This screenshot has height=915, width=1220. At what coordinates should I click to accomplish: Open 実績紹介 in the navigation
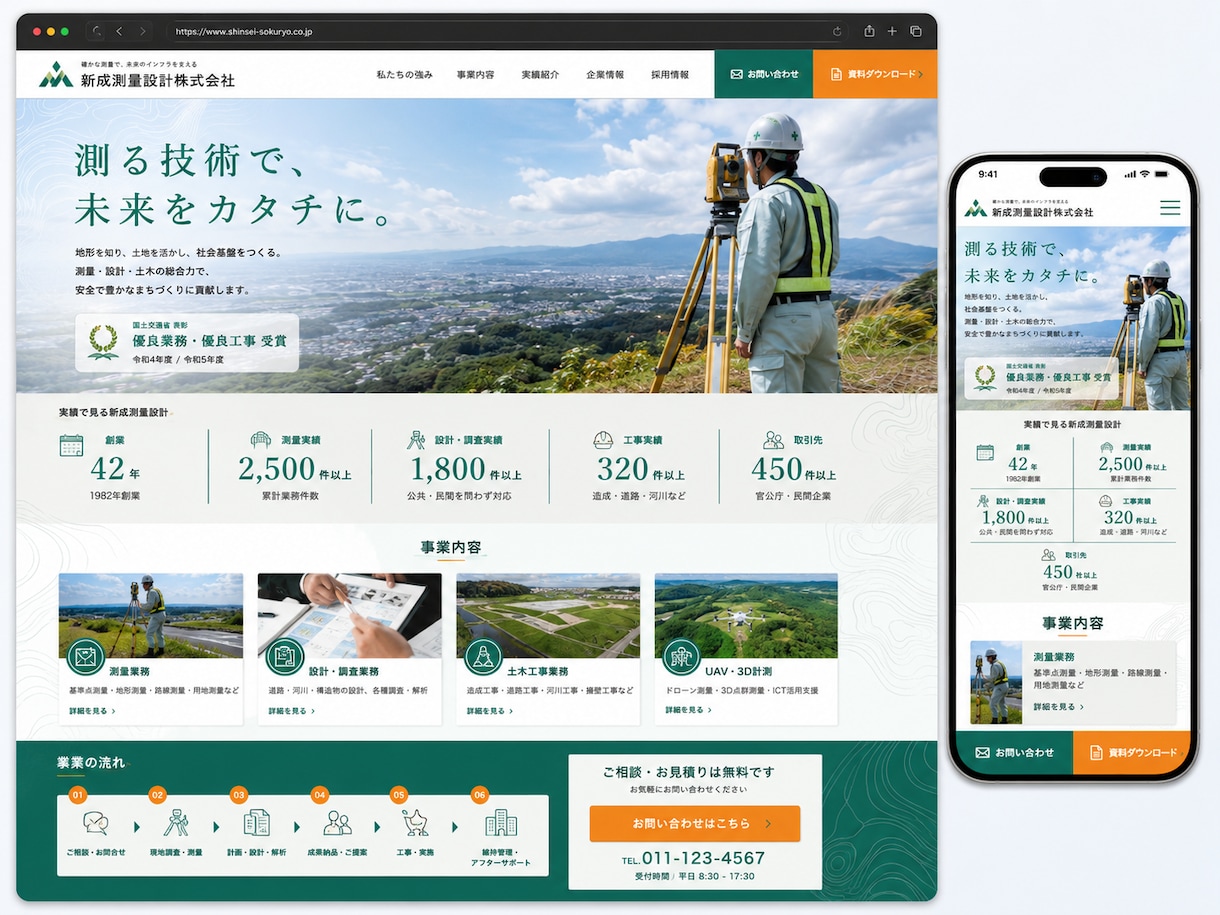coord(540,75)
